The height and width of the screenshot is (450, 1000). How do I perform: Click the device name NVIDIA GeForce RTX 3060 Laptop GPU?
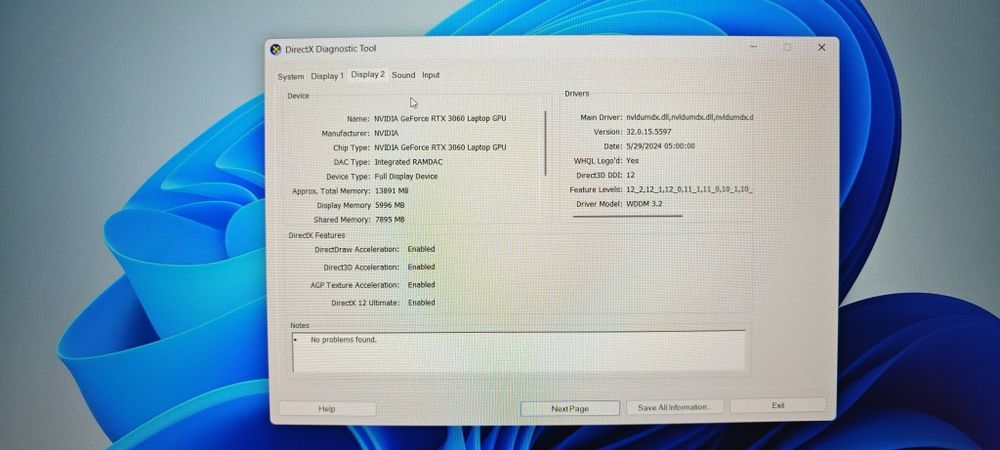tap(440, 119)
